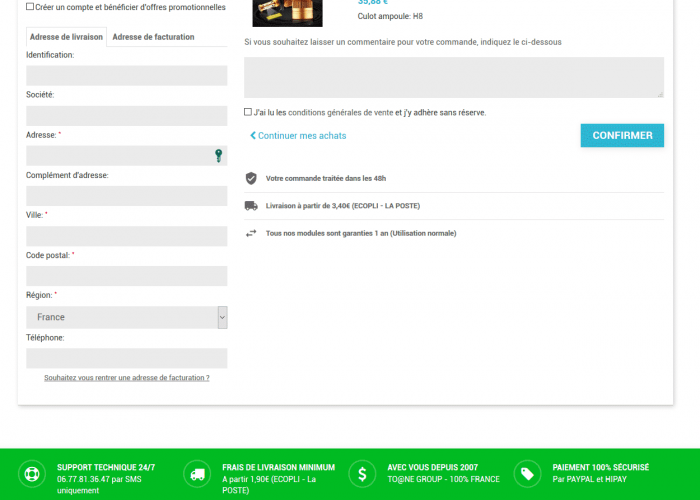Follow the Continuer mes achats link
The width and height of the screenshot is (700, 500).
(x=302, y=136)
